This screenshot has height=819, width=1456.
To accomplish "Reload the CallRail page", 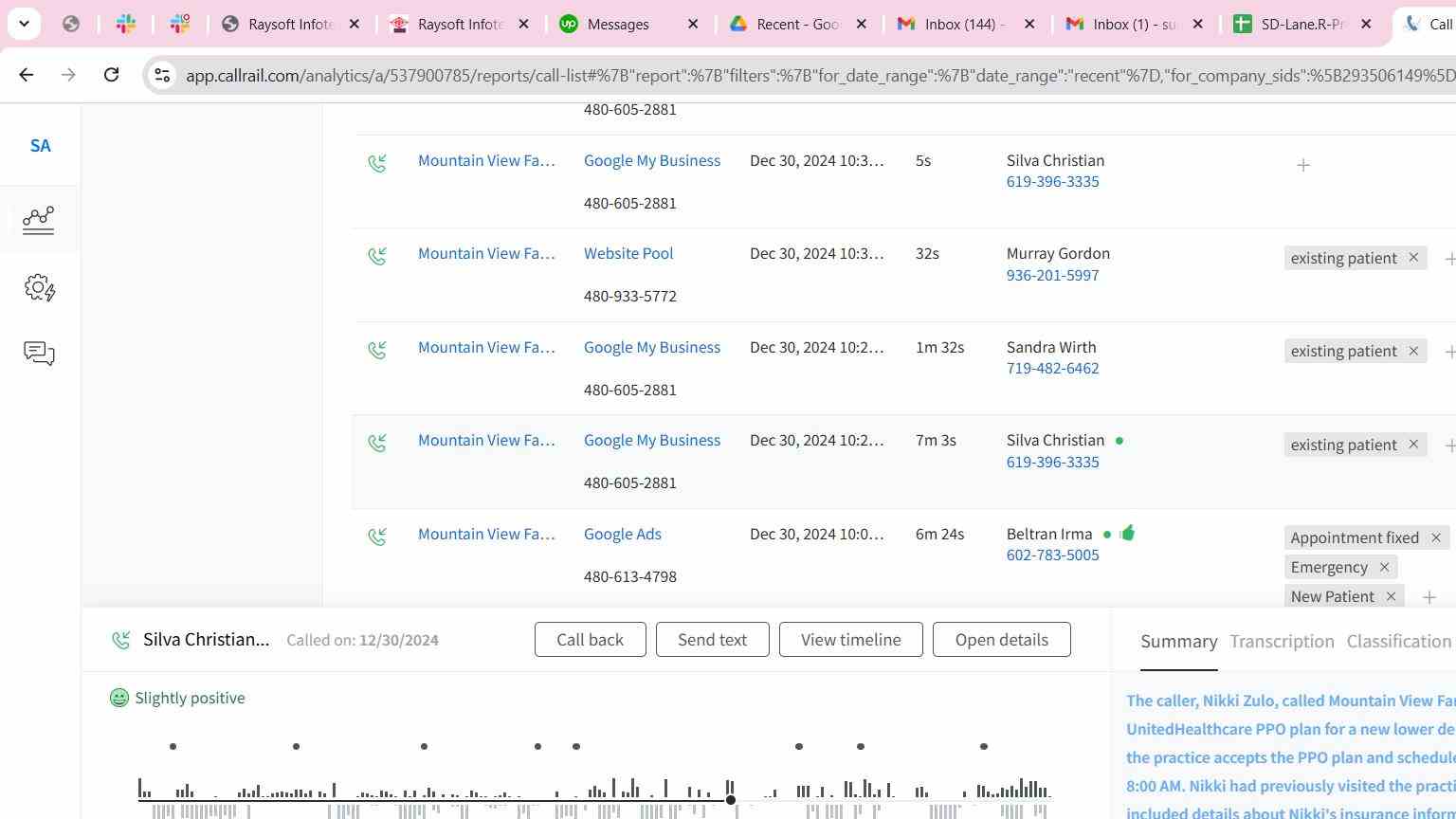I will pyautogui.click(x=111, y=74).
